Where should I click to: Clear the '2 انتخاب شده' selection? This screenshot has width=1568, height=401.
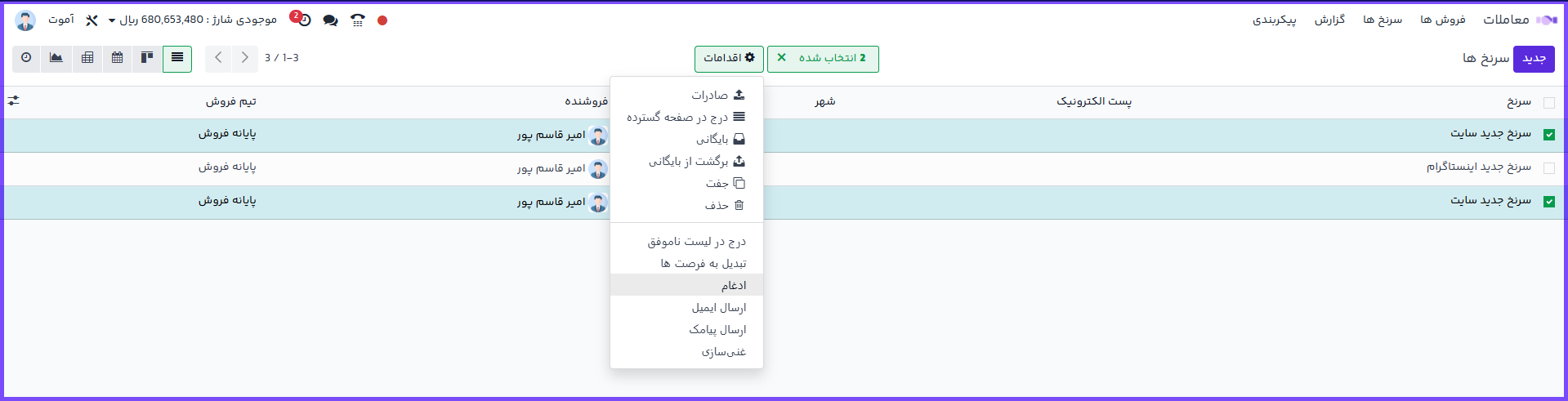782,58
